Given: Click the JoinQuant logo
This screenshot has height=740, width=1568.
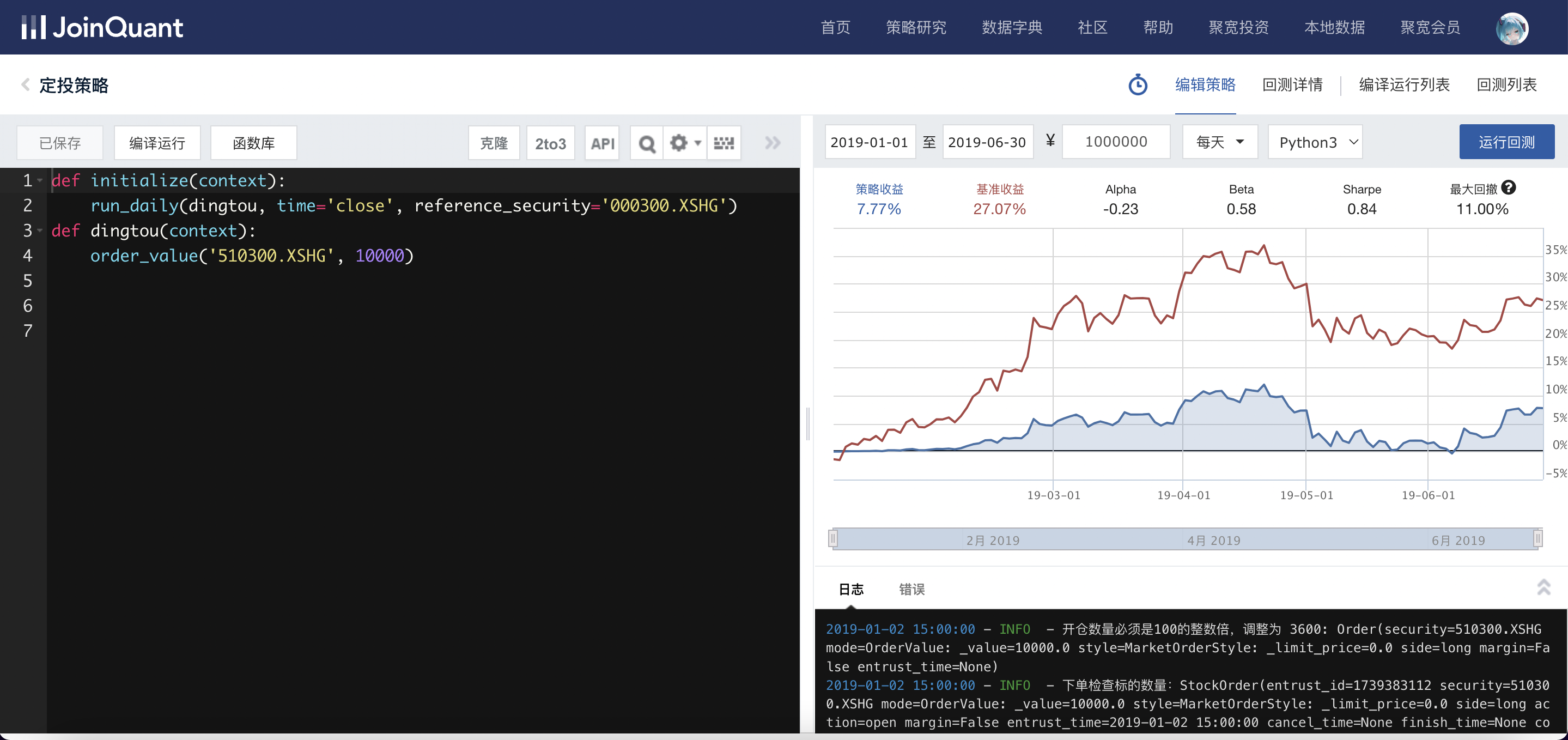Looking at the screenshot, I should (x=102, y=27).
